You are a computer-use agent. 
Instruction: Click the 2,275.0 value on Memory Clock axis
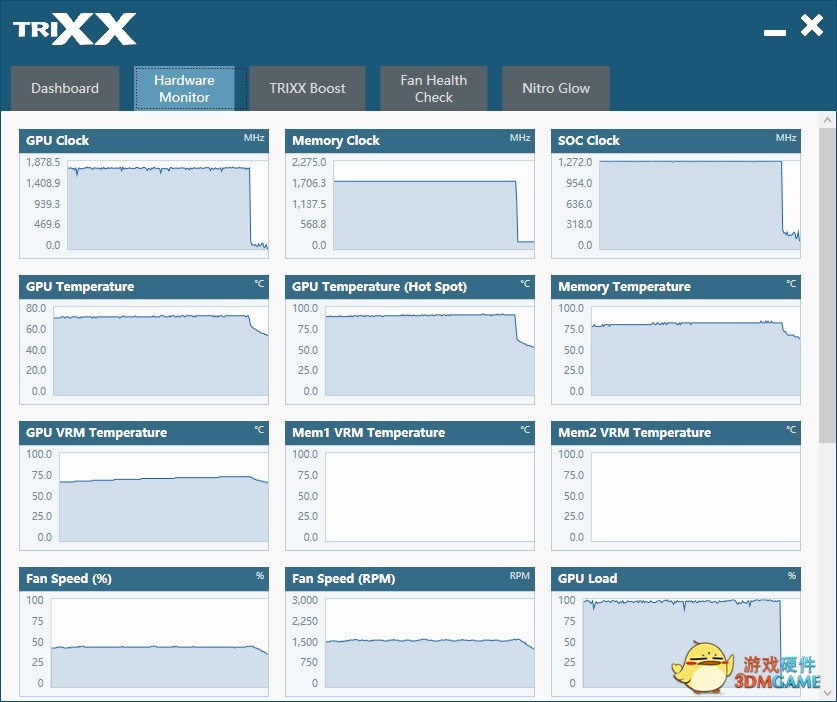[309, 162]
